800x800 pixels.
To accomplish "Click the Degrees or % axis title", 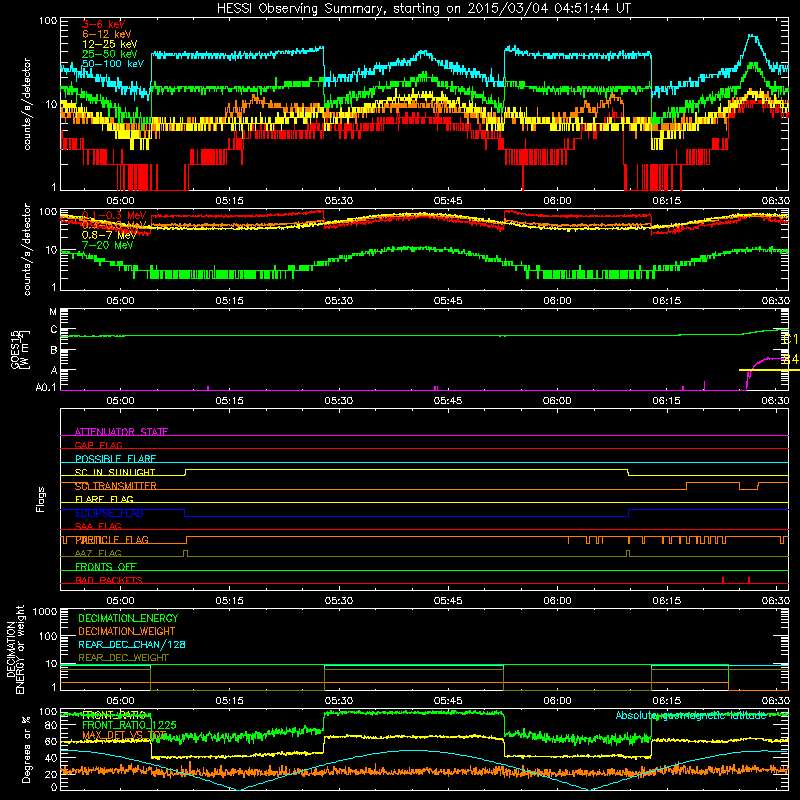I will pos(25,749).
